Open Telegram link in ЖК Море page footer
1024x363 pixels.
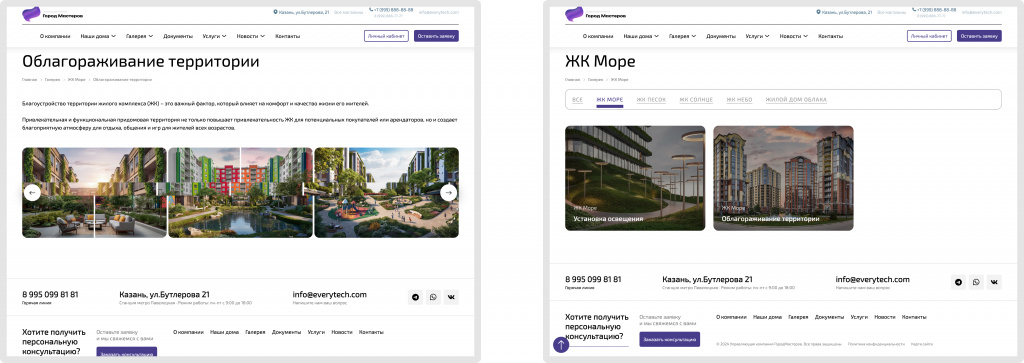click(x=958, y=282)
